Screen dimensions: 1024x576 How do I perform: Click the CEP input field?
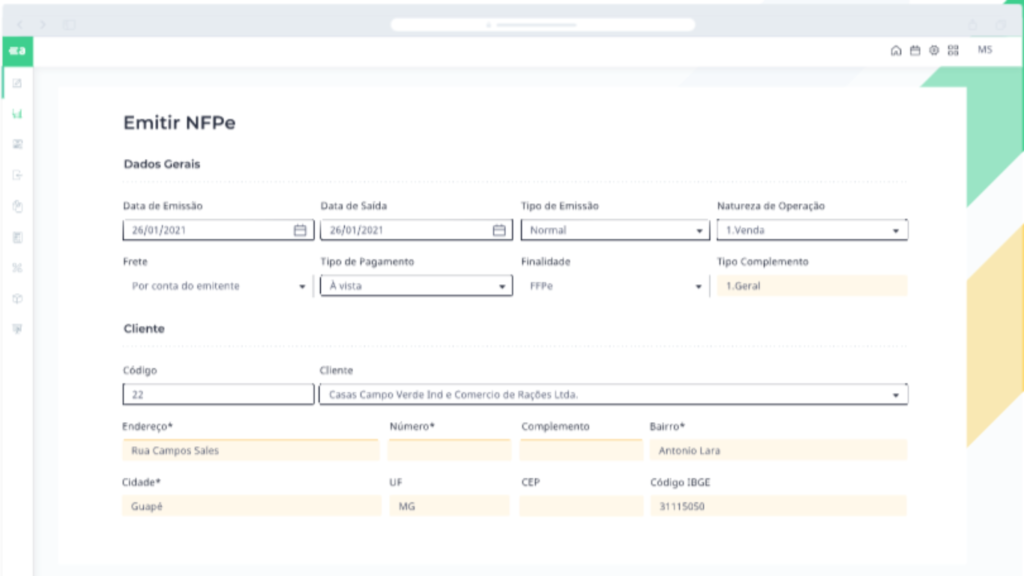coord(580,507)
